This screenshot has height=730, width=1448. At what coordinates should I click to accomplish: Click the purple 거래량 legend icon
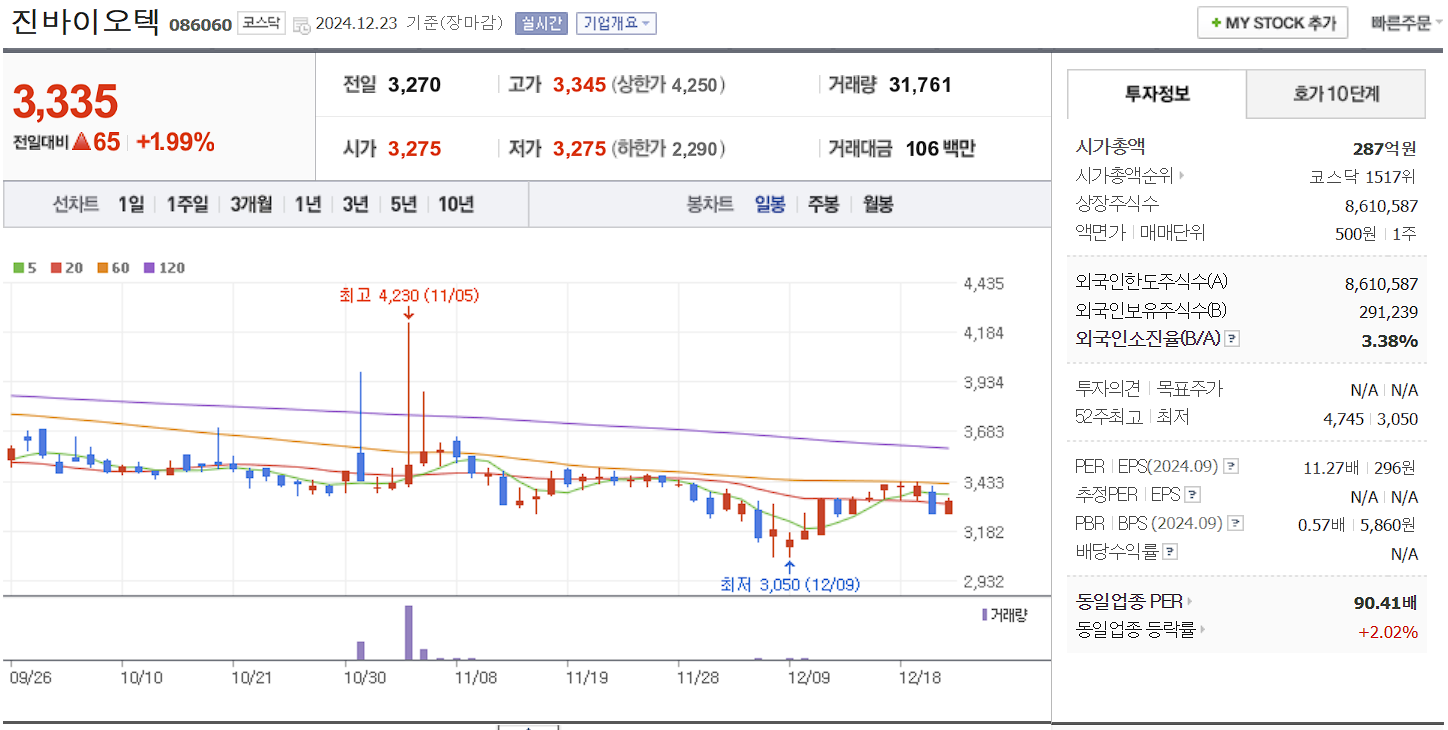coord(984,615)
